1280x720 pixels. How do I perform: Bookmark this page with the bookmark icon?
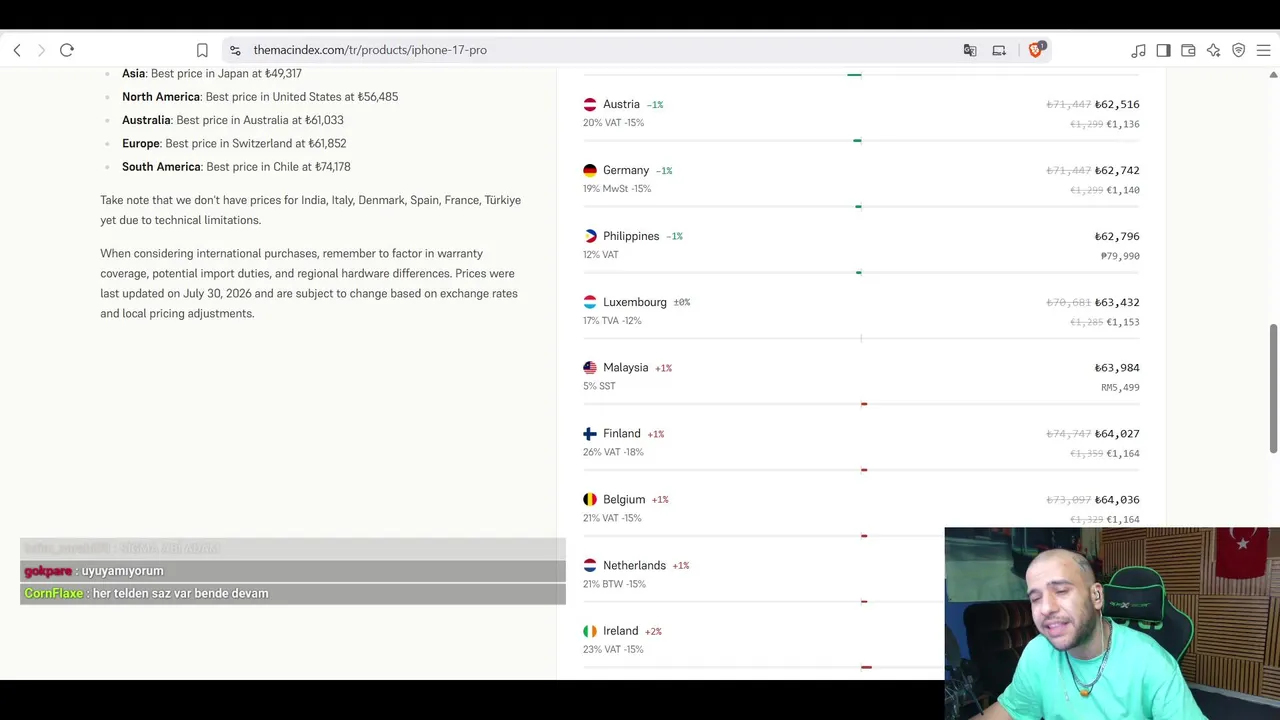(202, 50)
